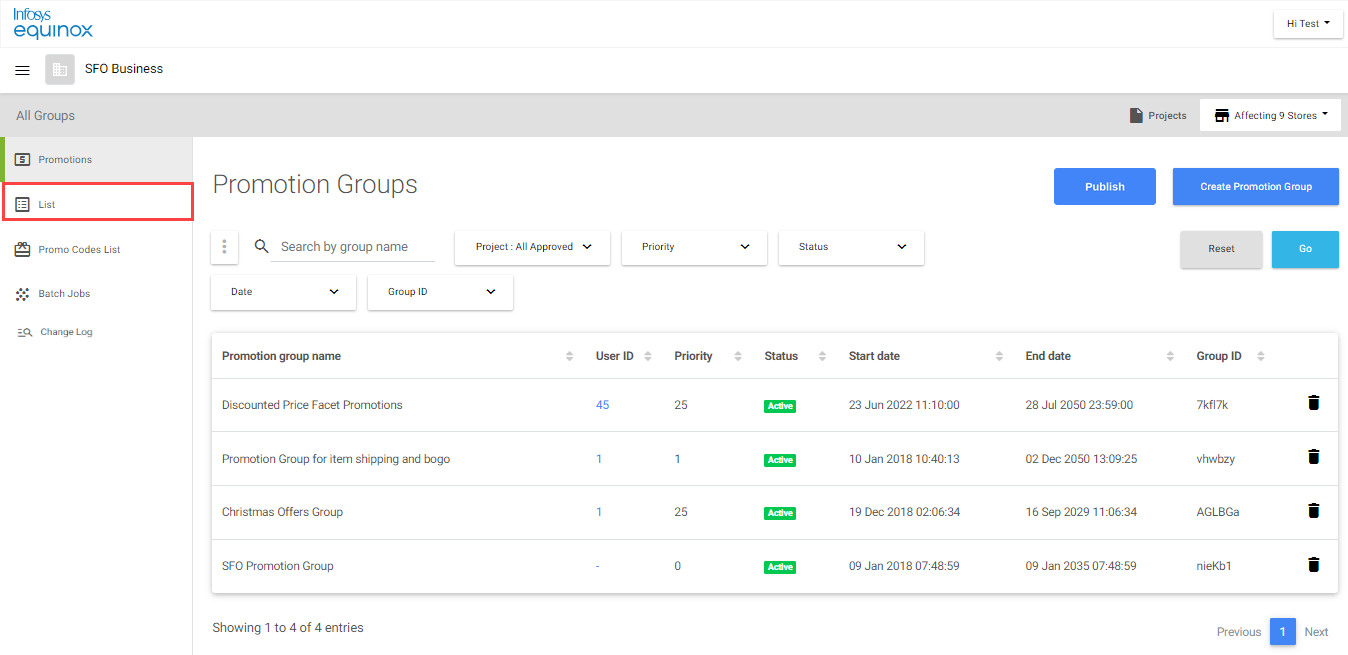Viewport: 1348px width, 655px height.
Task: Open Projects document icon in header
Action: [1136, 116]
